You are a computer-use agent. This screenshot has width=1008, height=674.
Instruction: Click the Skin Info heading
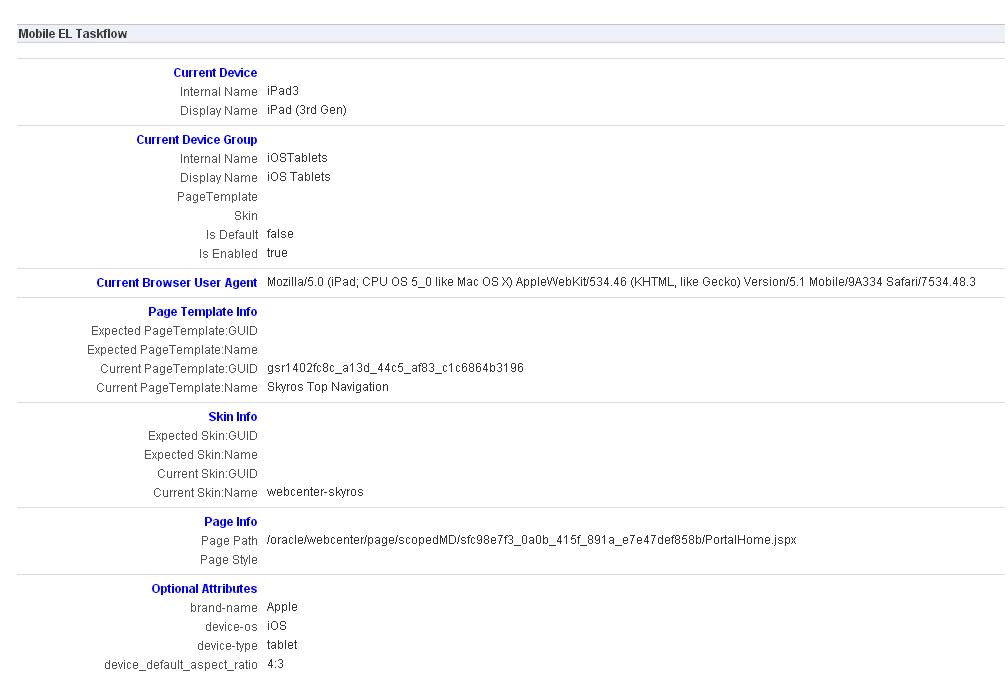[233, 417]
